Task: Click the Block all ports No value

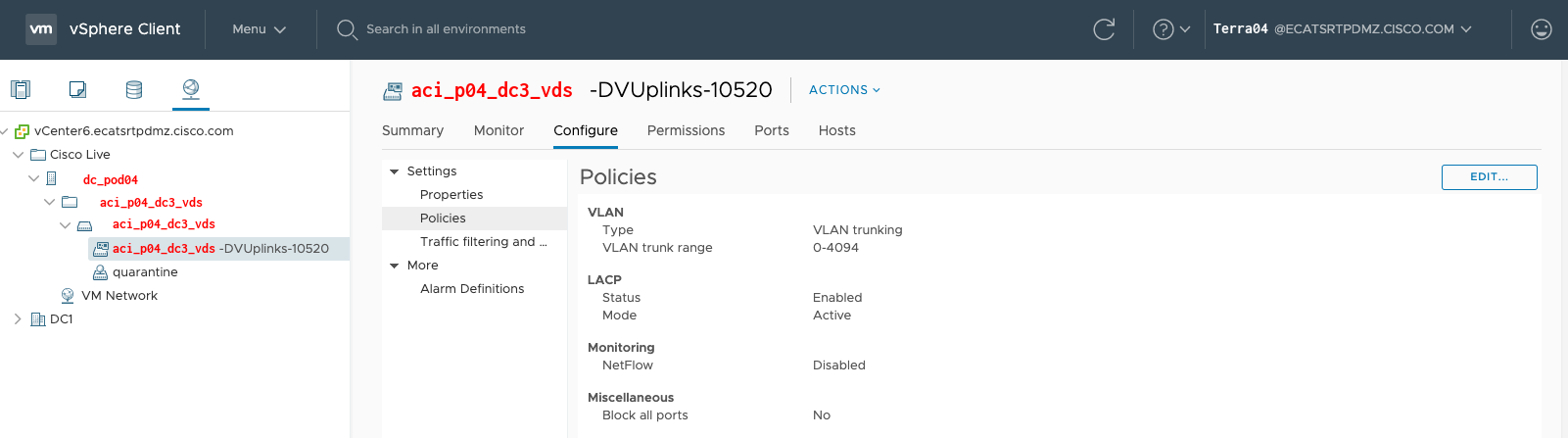Action: tap(822, 415)
